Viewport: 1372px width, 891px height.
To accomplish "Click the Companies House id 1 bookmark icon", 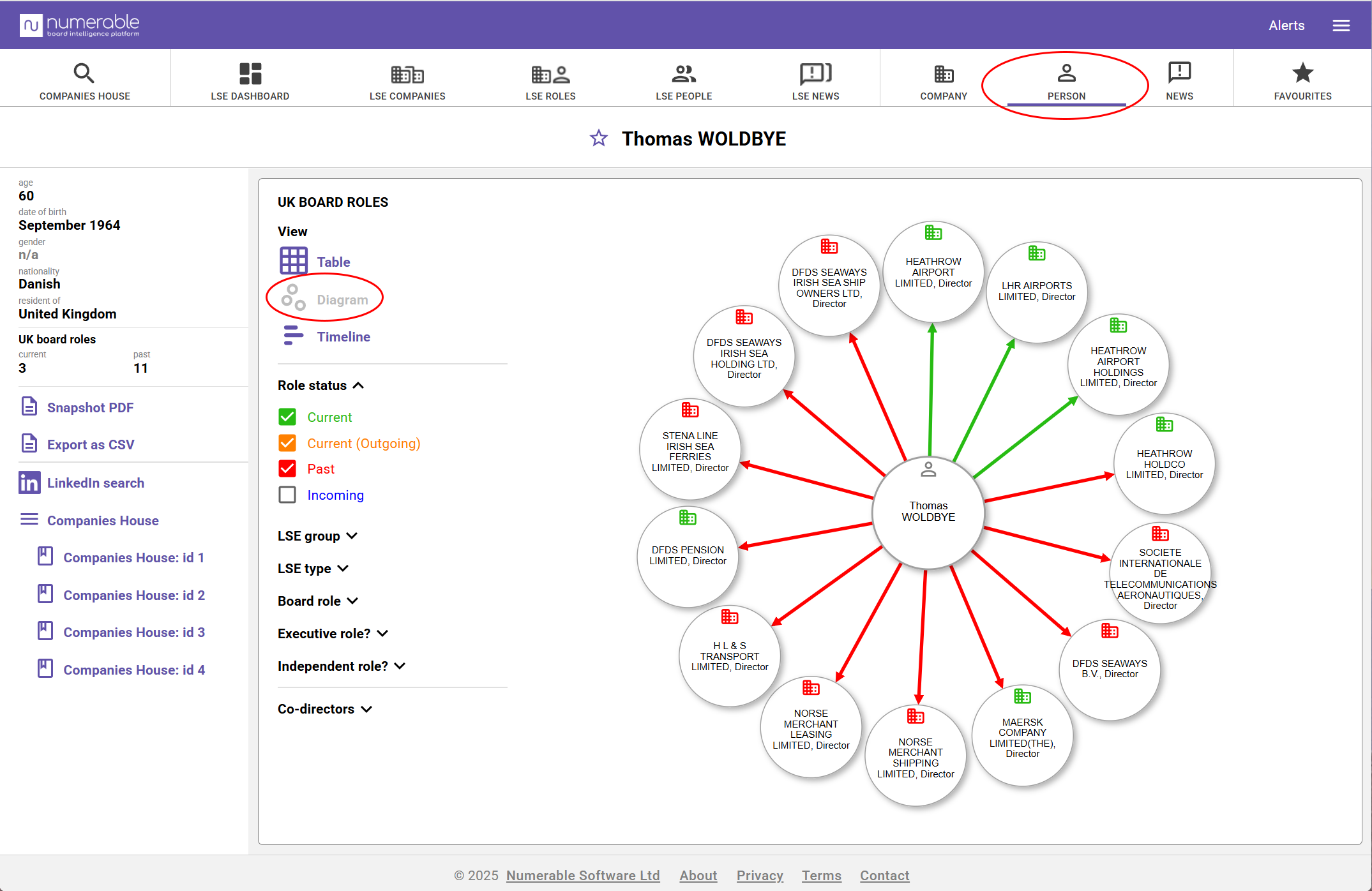I will tap(45, 557).
